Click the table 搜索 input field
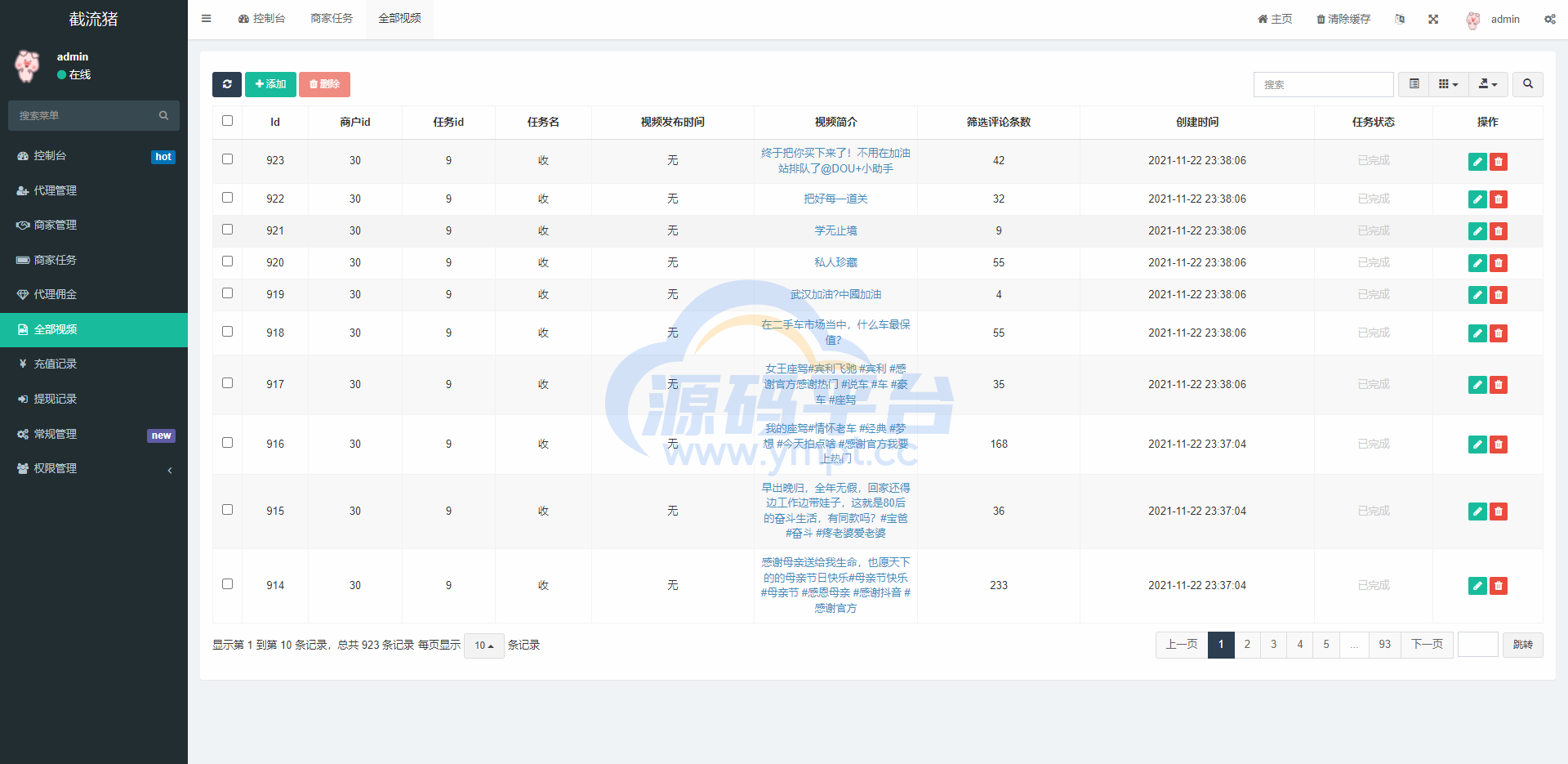Viewport: 1568px width, 764px height. pos(1323,84)
